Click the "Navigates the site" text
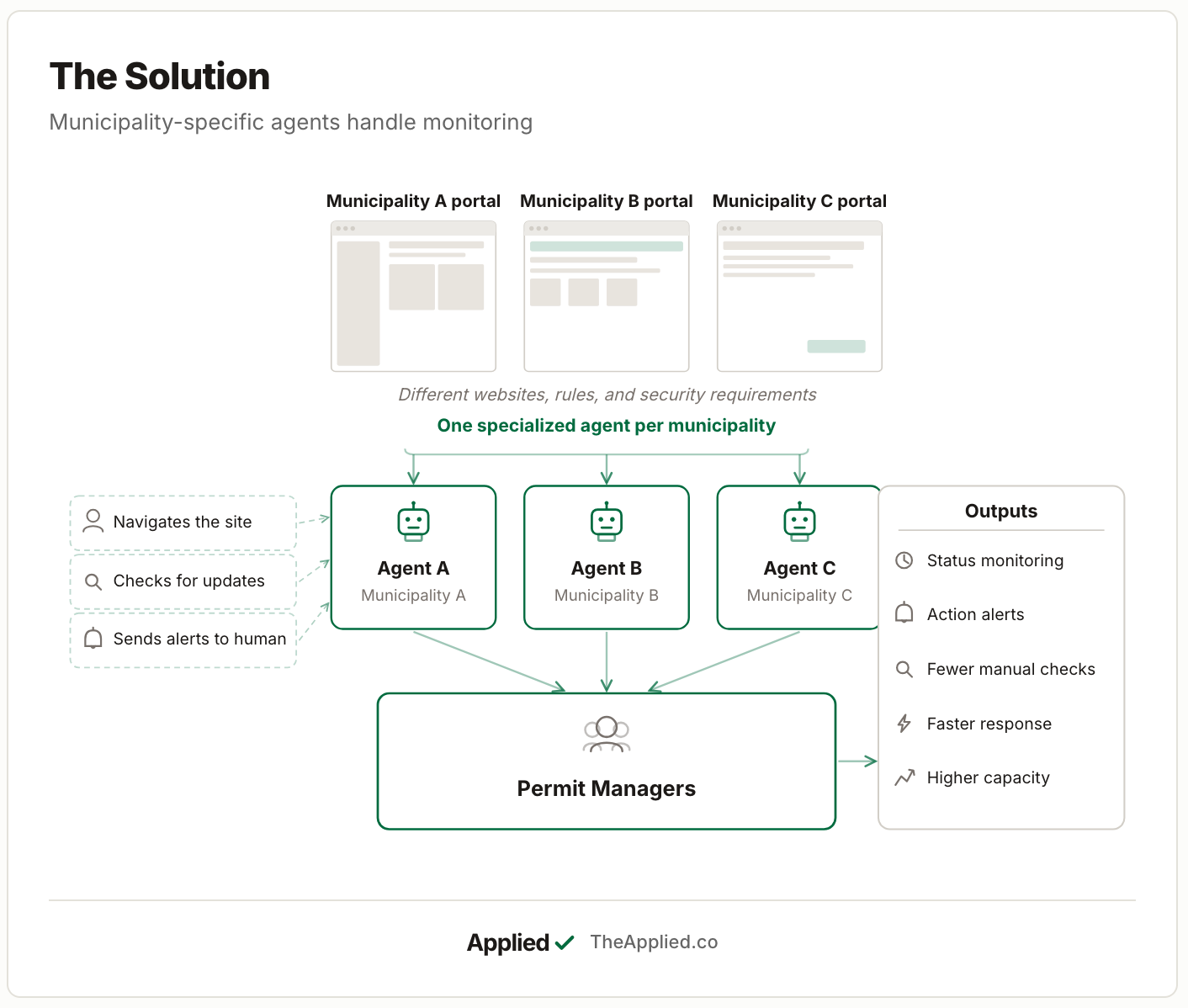1188x1008 pixels. pos(183,522)
